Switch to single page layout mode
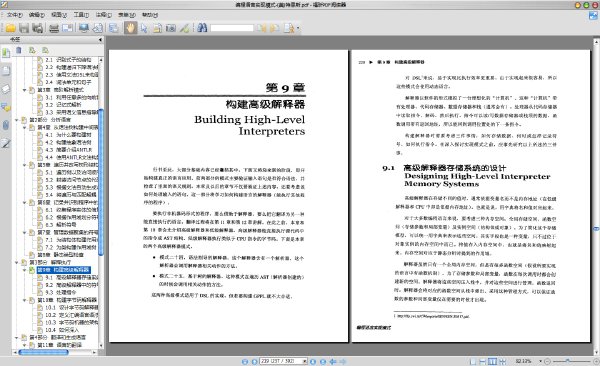The width and height of the screenshot is (600, 366). (473, 361)
